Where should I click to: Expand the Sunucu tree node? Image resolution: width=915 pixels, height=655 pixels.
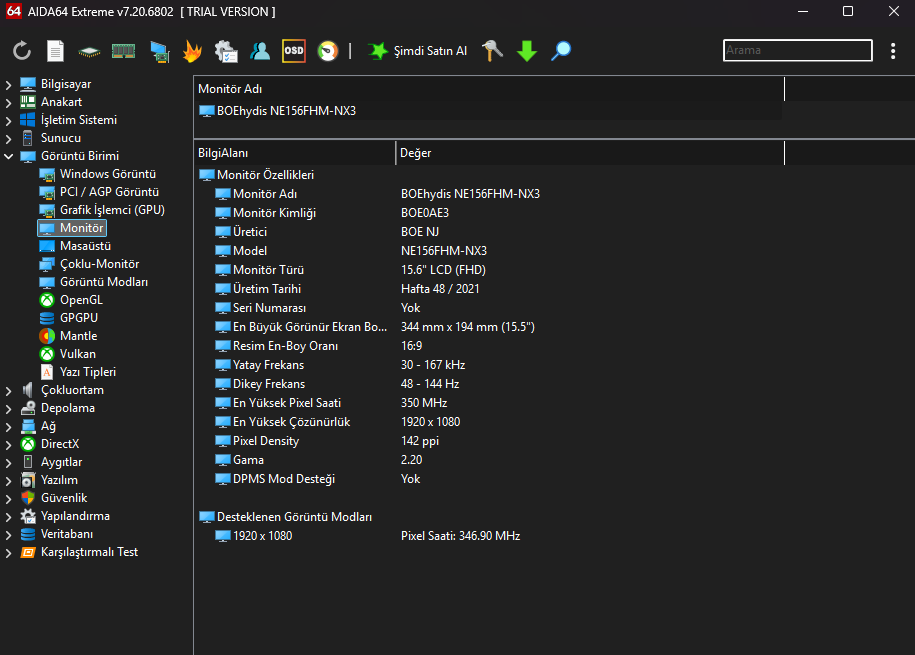click(8, 139)
